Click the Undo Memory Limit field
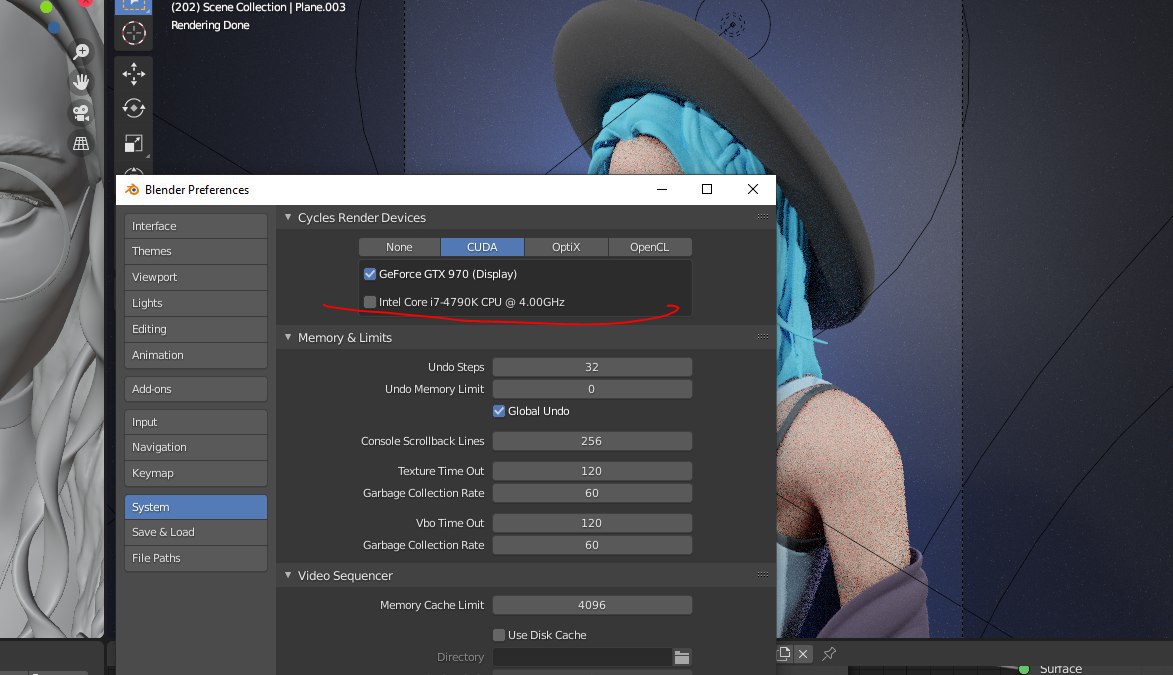 coord(592,389)
